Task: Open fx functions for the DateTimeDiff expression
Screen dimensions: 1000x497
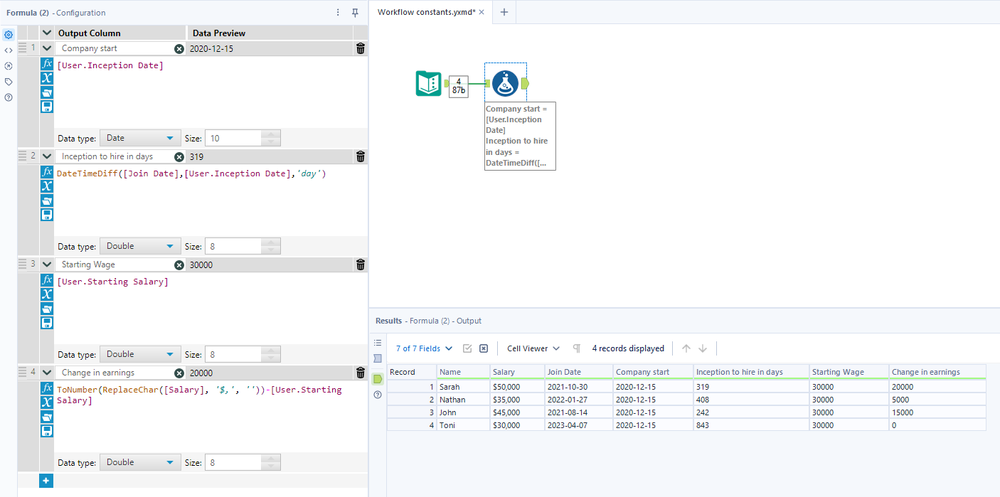Action: [x=47, y=172]
